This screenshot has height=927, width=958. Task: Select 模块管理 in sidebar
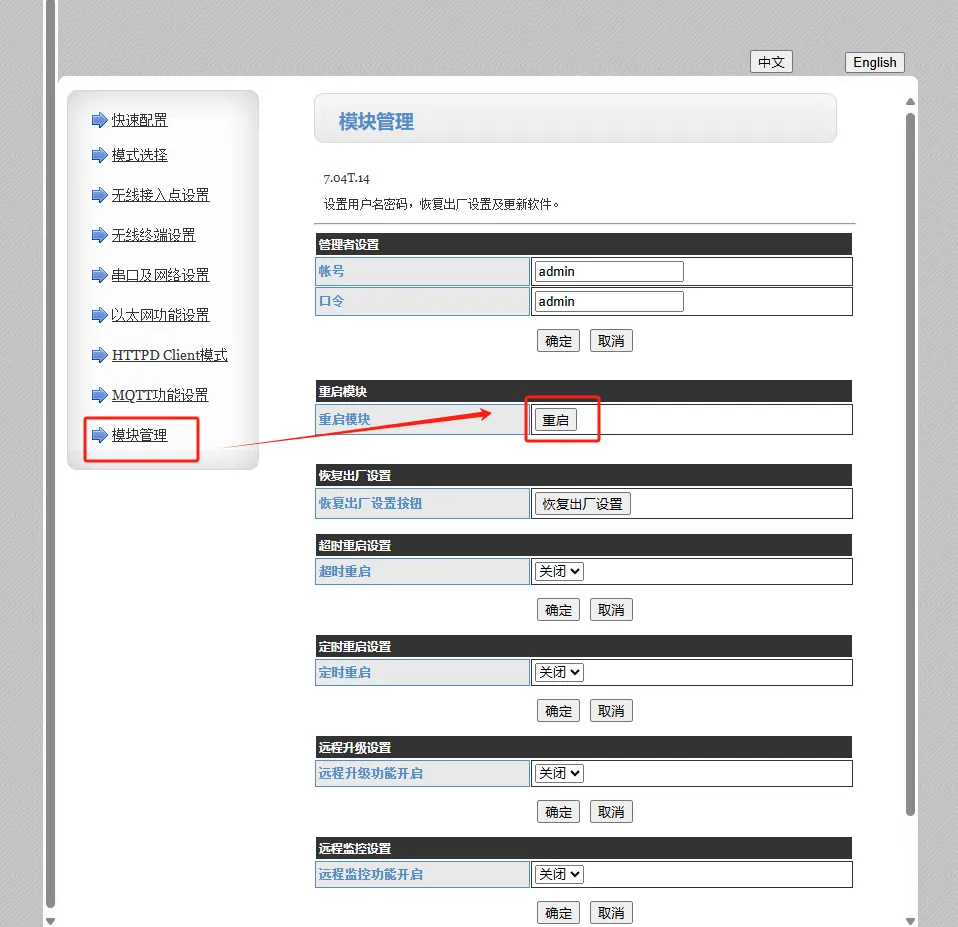tap(139, 435)
